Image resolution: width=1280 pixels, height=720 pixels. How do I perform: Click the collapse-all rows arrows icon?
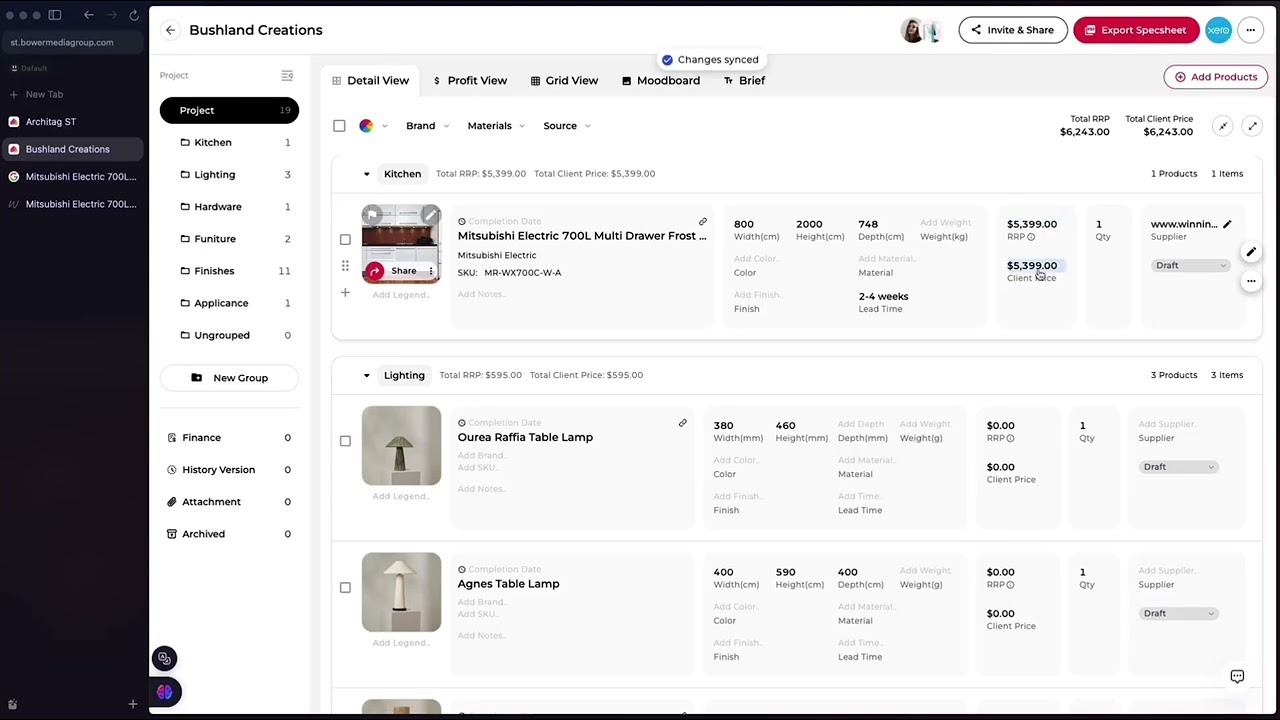(x=1222, y=126)
